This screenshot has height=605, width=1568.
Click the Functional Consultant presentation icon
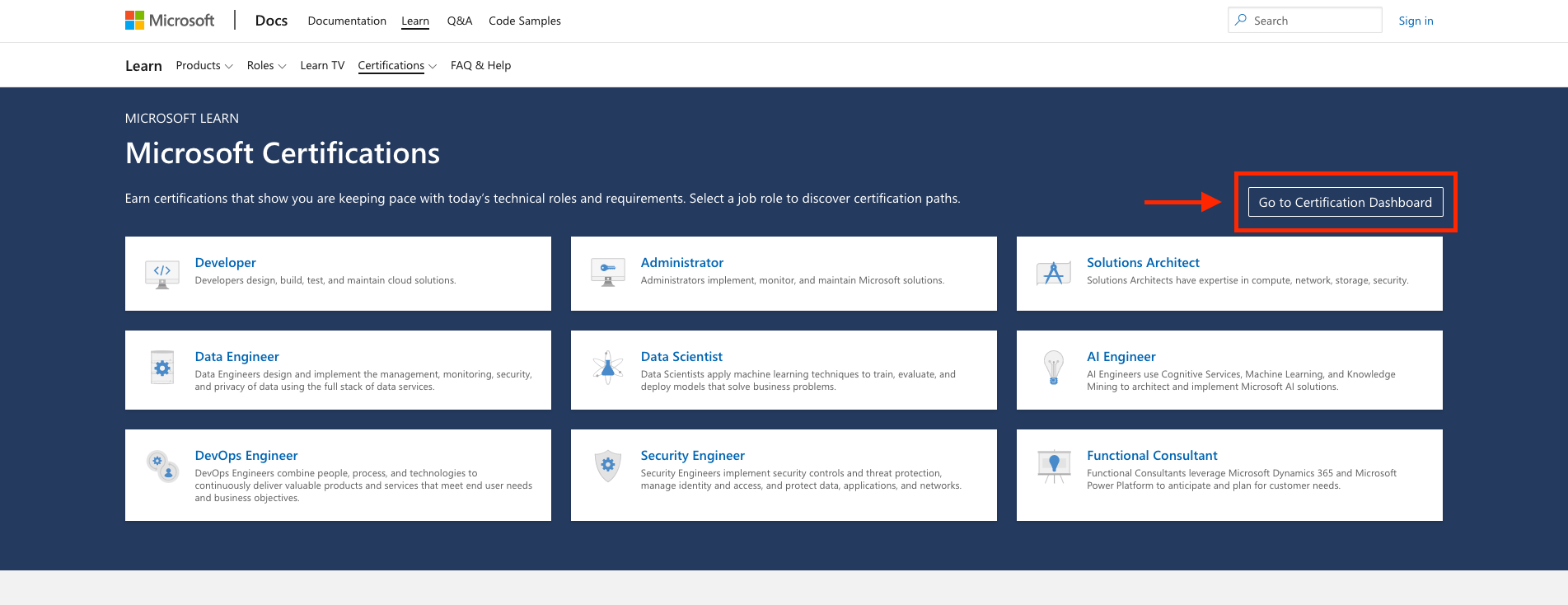1053,467
